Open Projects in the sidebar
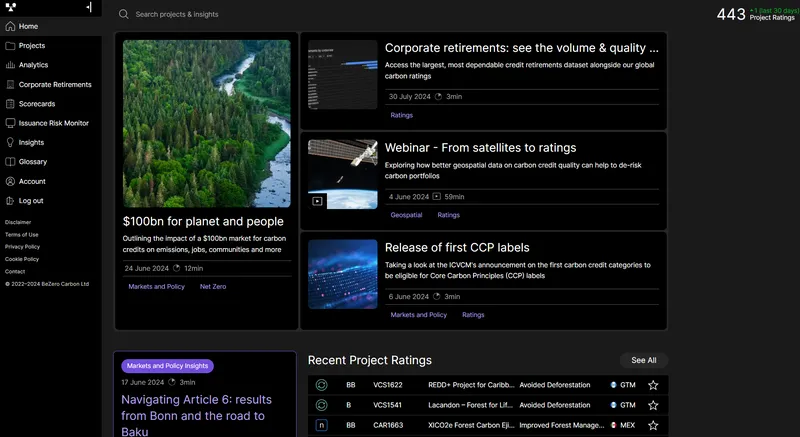This screenshot has height=437, width=800. point(51,45)
